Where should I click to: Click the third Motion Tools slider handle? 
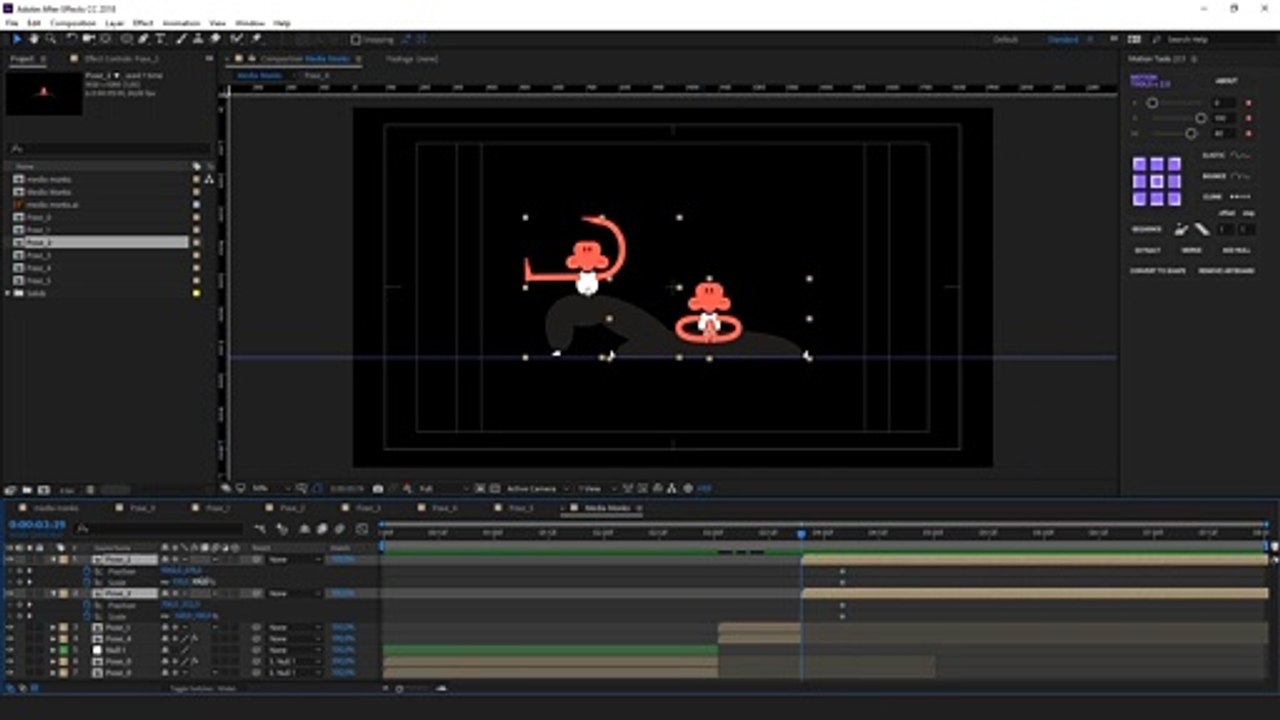(1191, 133)
